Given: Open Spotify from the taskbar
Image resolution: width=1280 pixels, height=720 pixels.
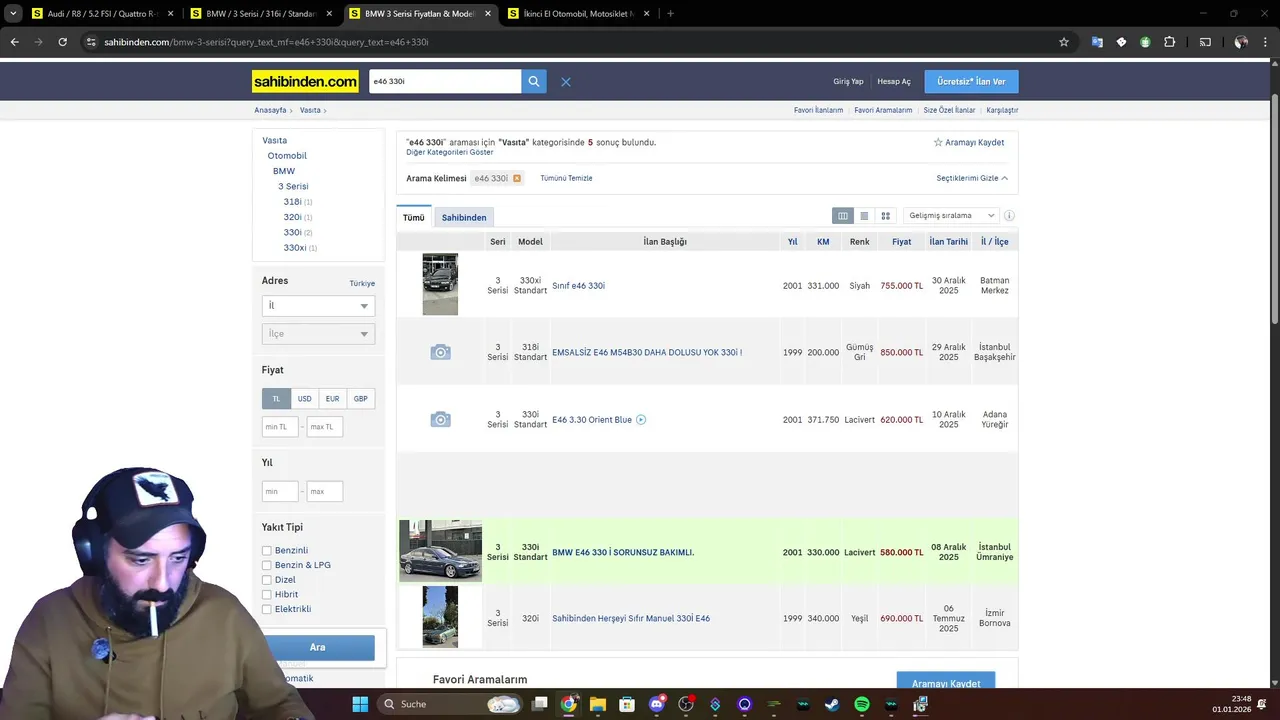Looking at the screenshot, I should 862,704.
